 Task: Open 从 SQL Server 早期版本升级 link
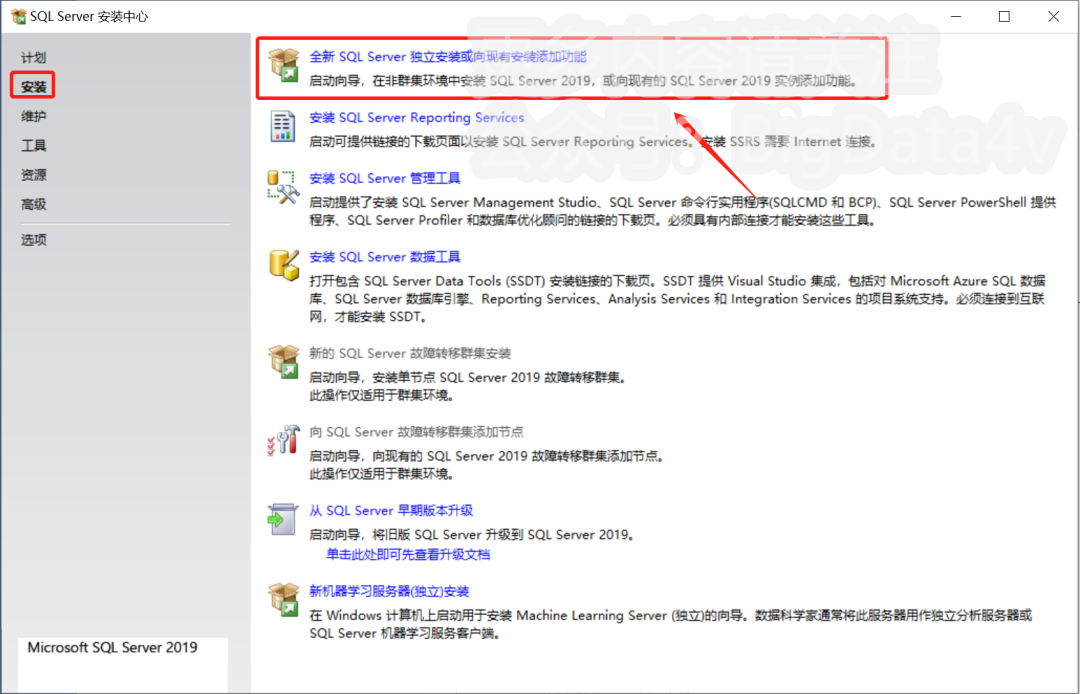click(391, 510)
